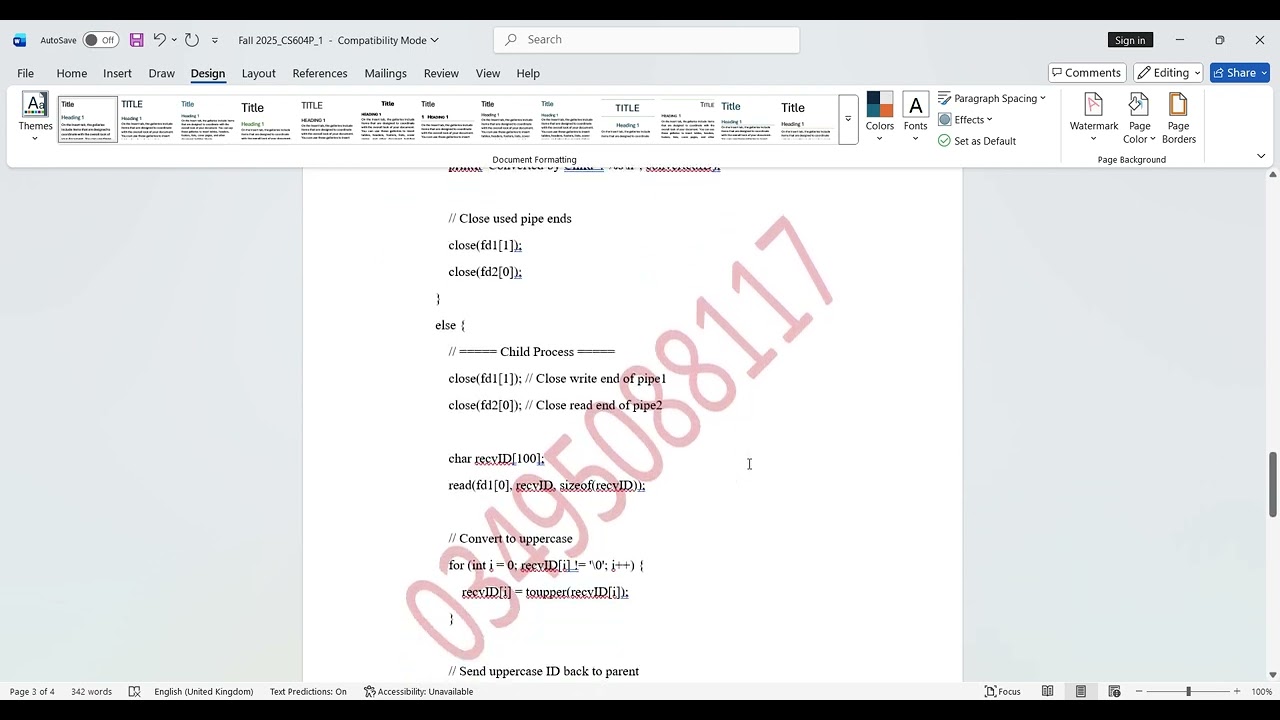This screenshot has height=720, width=1280.
Task: Click the proofing errors book icon
Action: click(x=134, y=691)
